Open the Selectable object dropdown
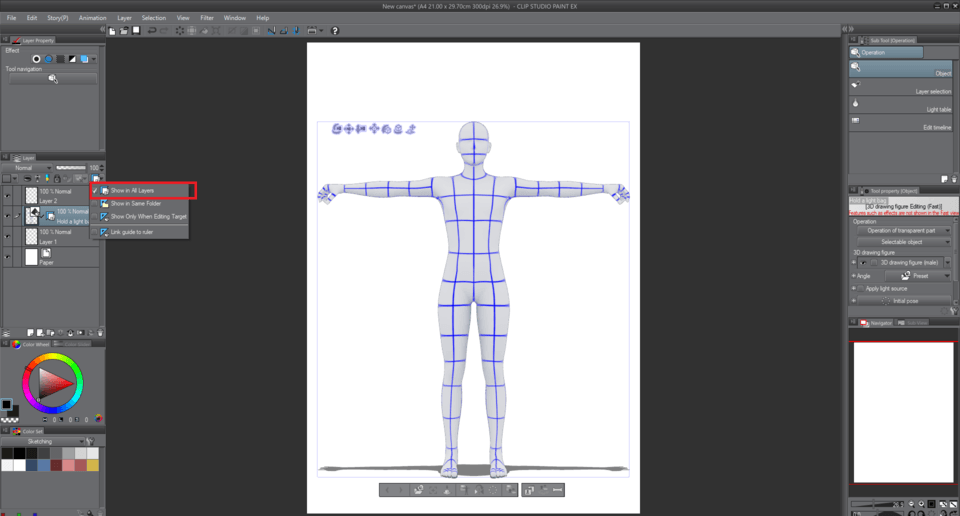960x516 pixels. tap(904, 242)
